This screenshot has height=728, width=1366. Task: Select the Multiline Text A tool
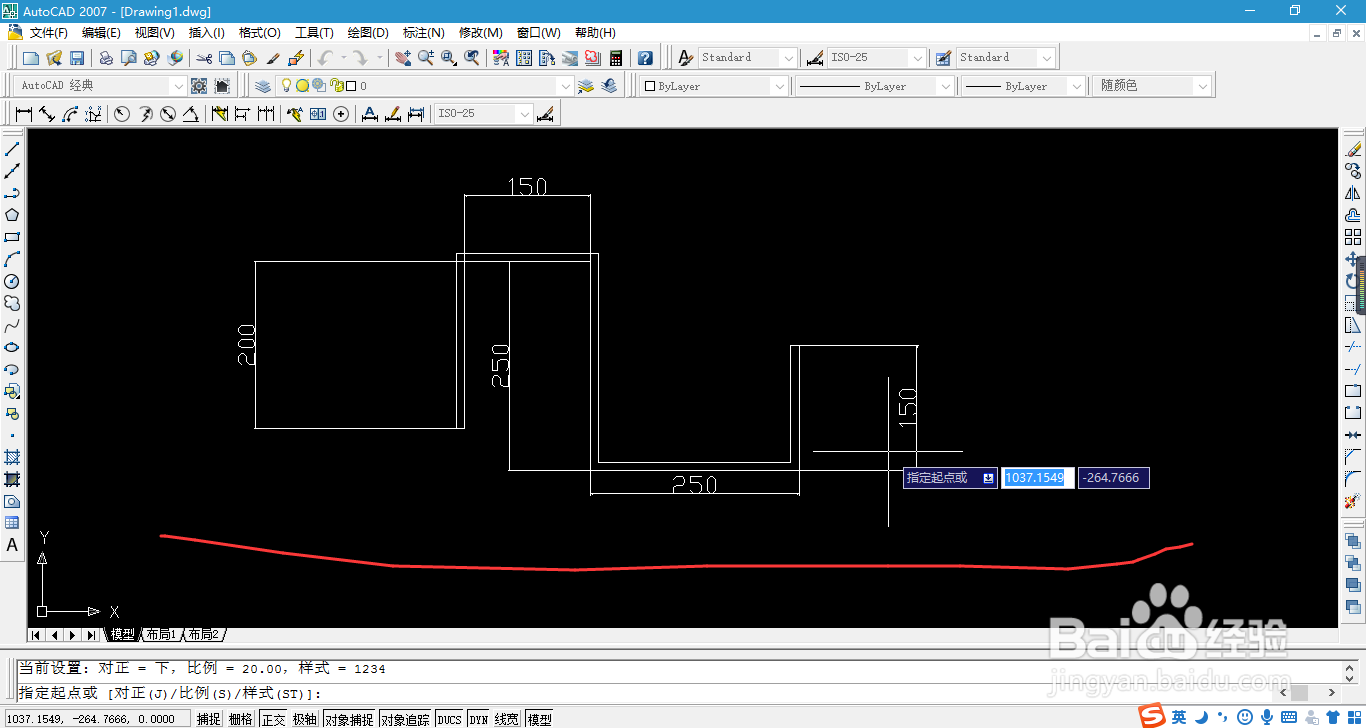click(12, 545)
